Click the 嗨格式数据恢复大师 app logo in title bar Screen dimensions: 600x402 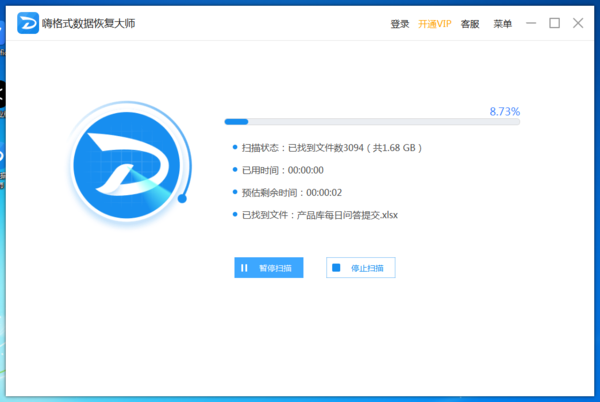coord(28,23)
